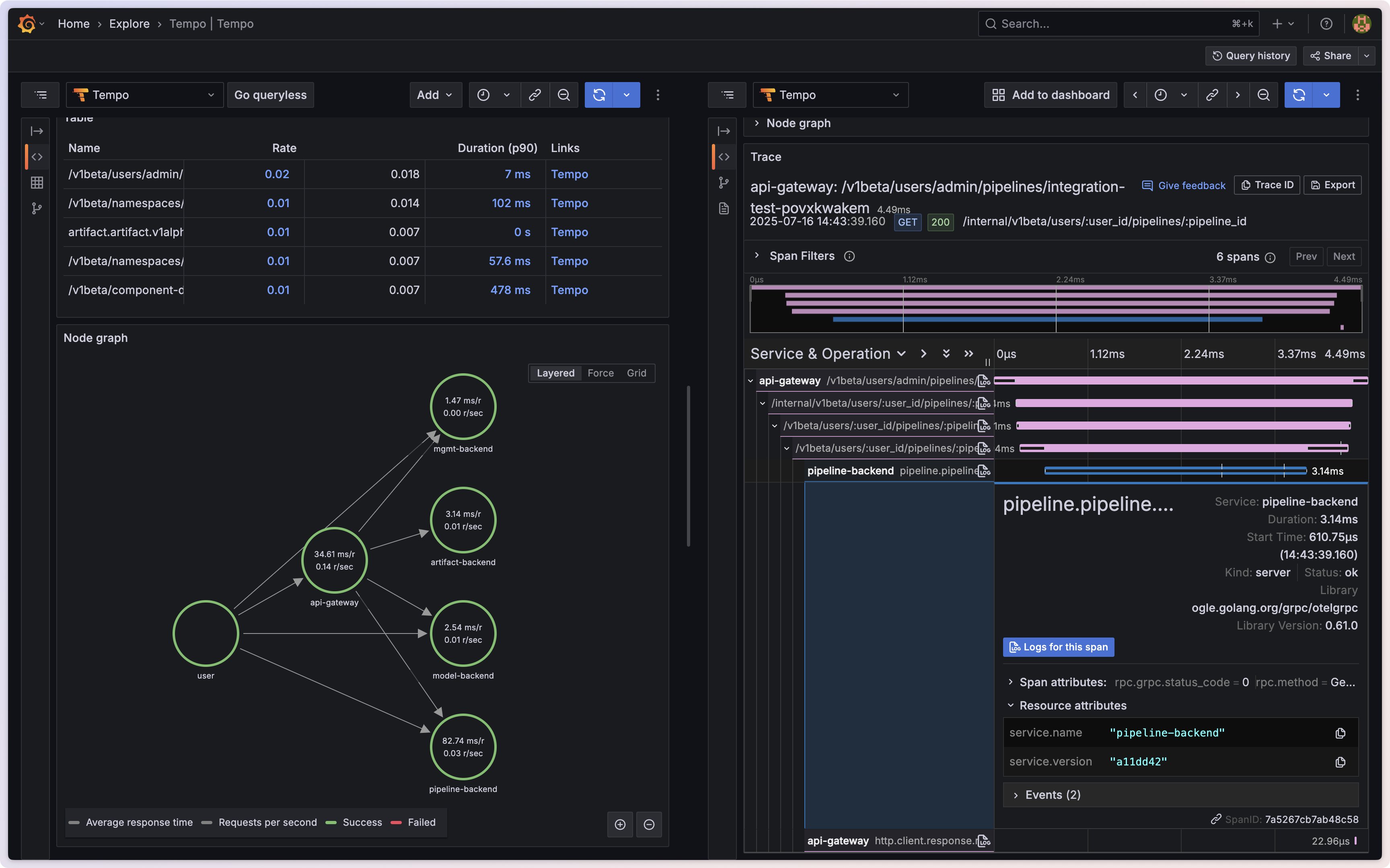Screen dimensions: 1390x868
Task: Open left pane more options kebab menu
Action: pos(658,95)
